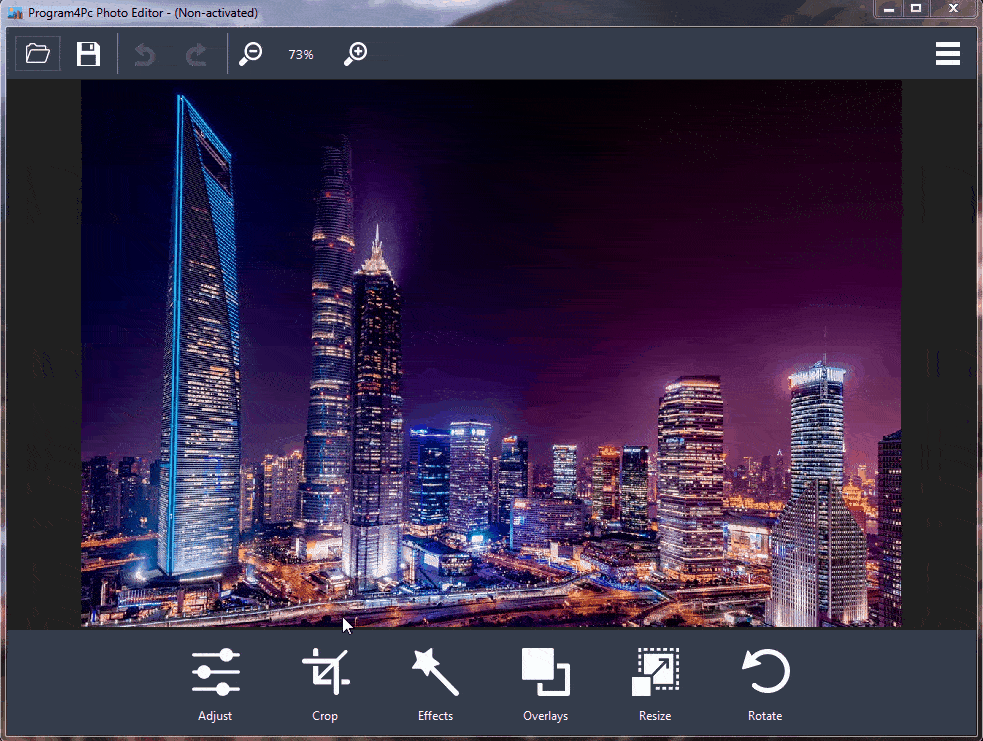
Task: Redo the undone action
Action: [x=196, y=53]
